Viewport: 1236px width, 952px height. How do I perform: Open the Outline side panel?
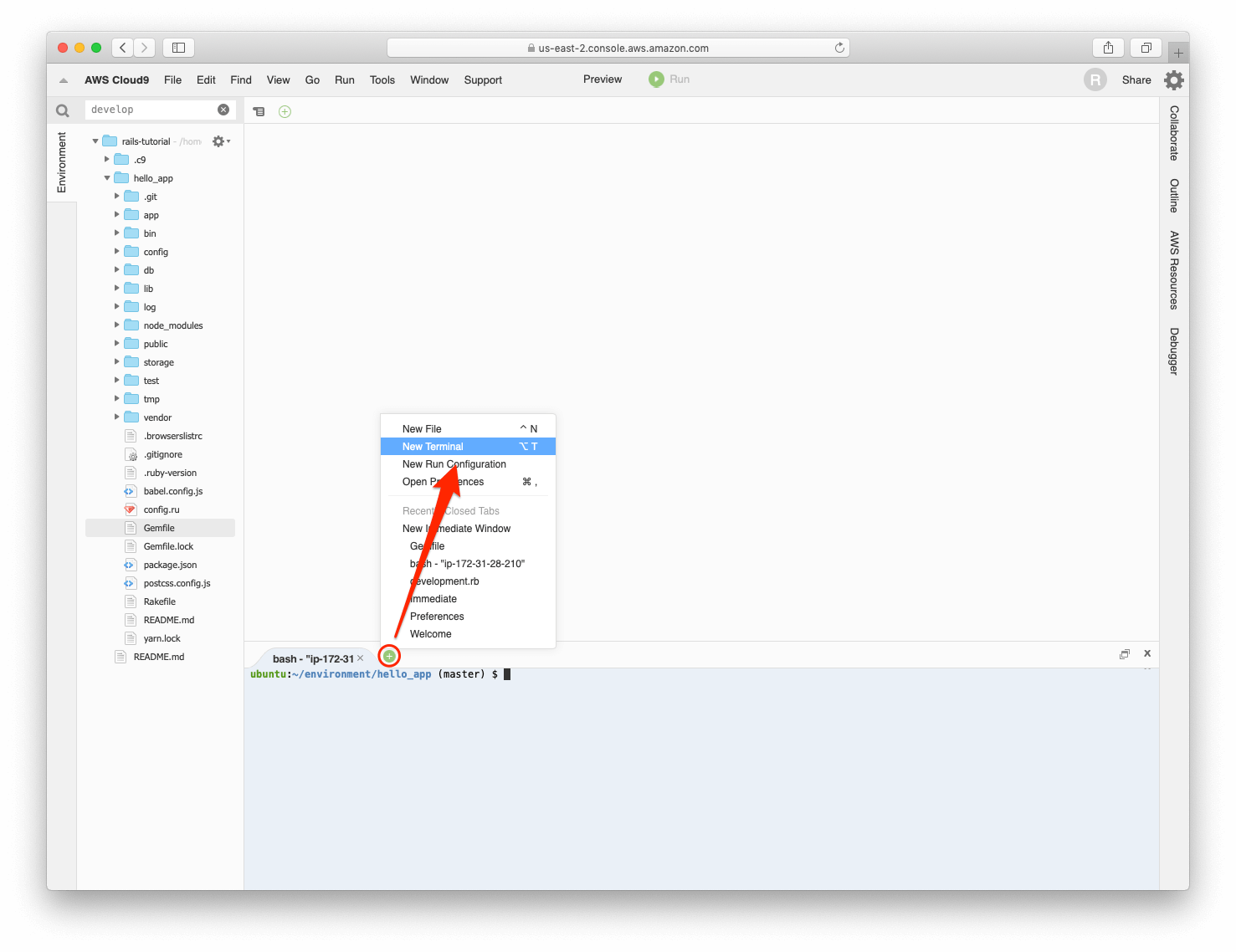[1174, 196]
